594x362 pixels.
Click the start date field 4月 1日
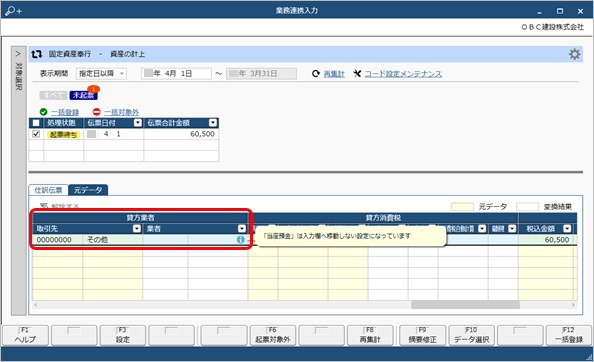[176, 73]
